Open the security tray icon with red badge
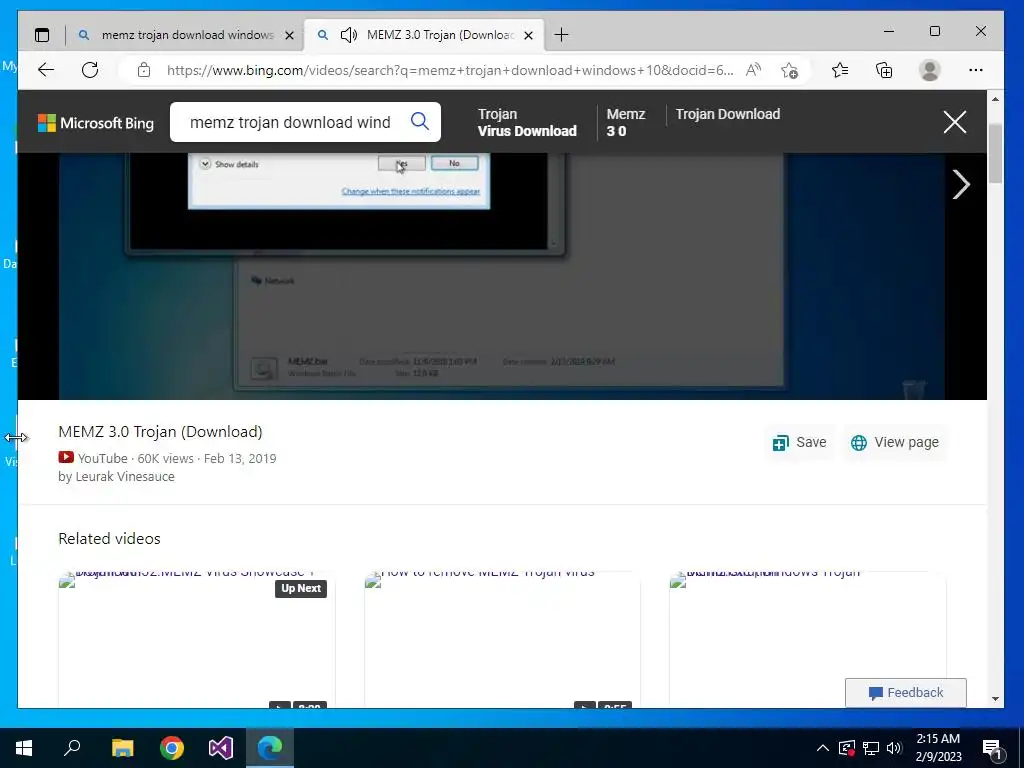 pos(847,748)
